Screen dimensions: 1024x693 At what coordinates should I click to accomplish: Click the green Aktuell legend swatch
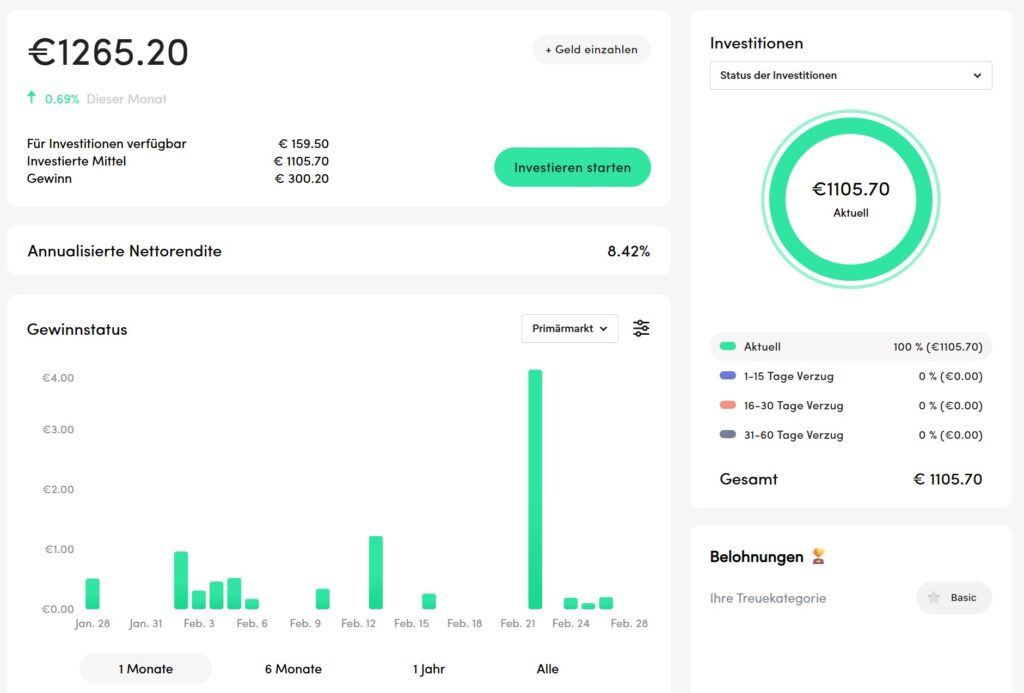(727, 347)
